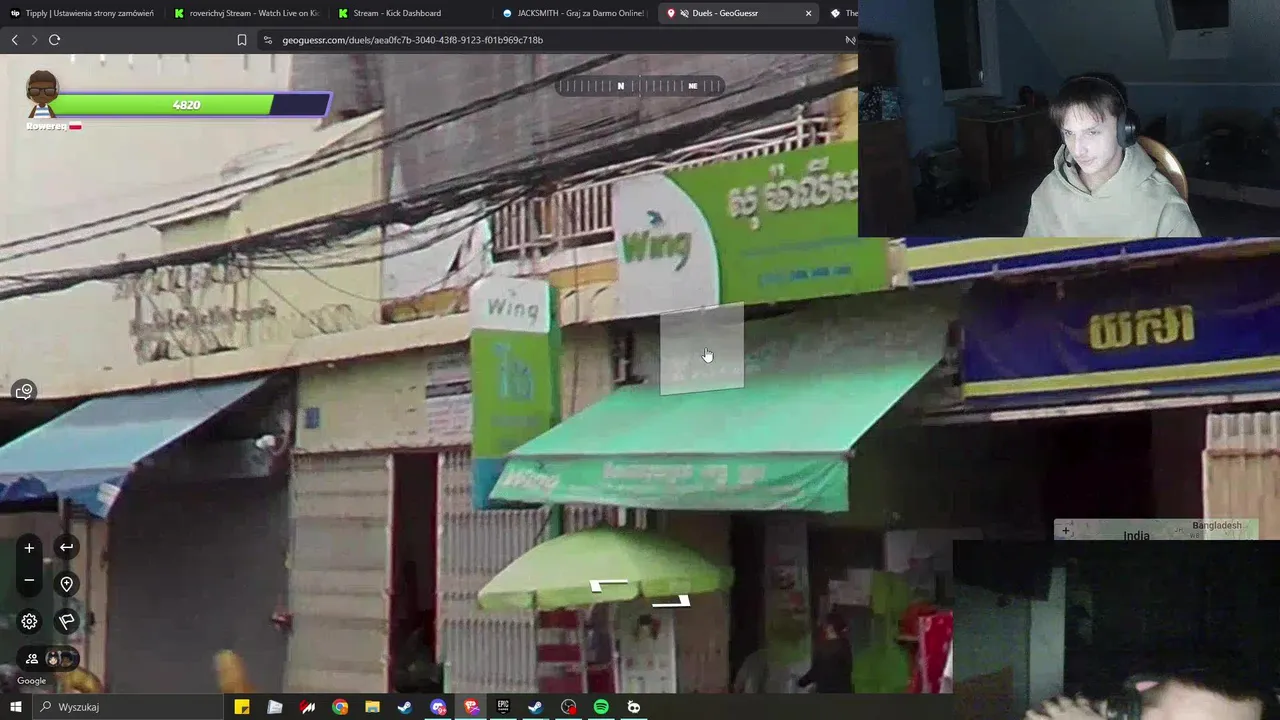1280x720 pixels.
Task: Zoom out the street view with minus button
Action: [29, 580]
